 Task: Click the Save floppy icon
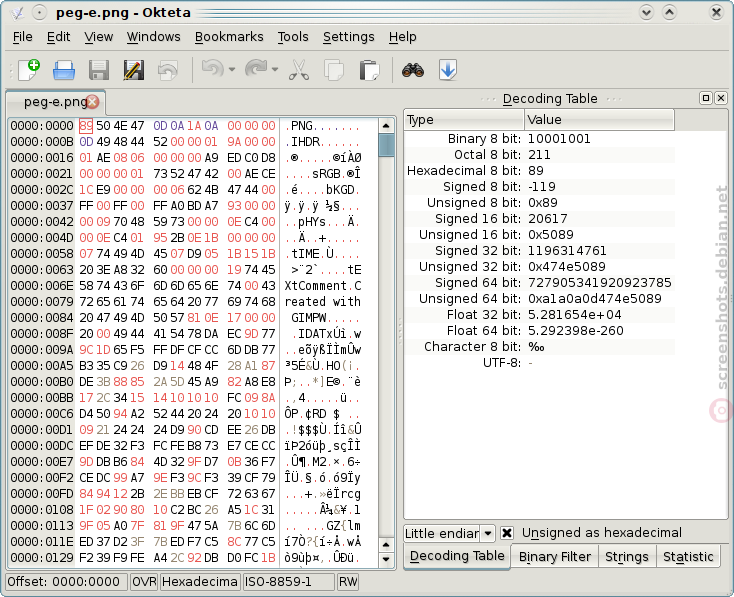pos(99,70)
